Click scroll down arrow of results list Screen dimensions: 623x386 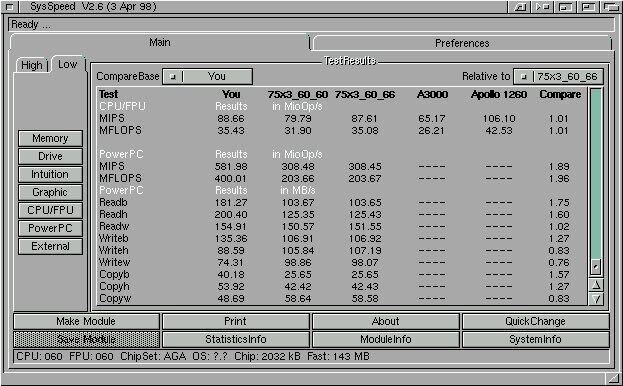[596, 299]
